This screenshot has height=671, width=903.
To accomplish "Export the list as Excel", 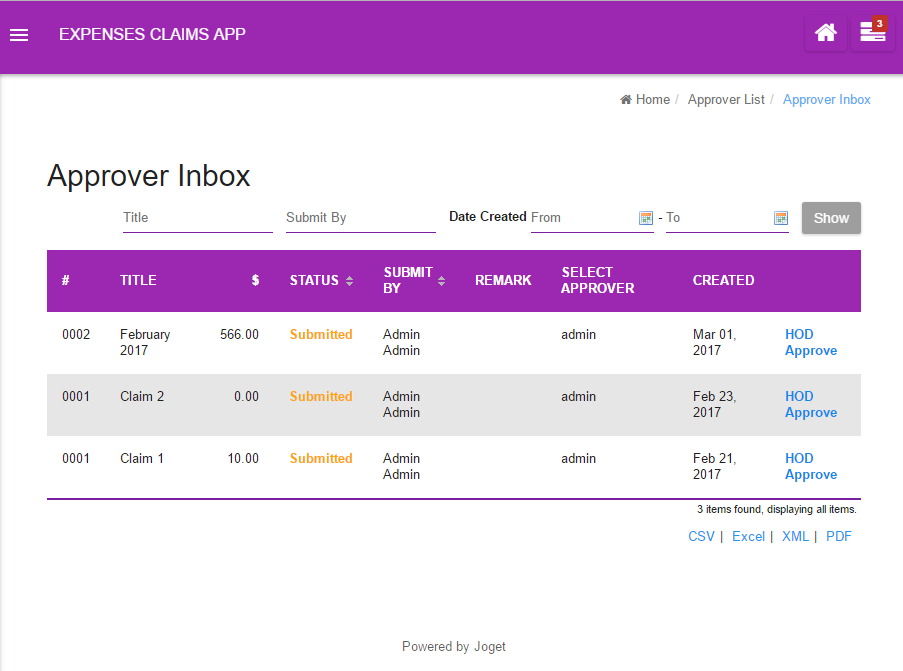I will (x=748, y=537).
